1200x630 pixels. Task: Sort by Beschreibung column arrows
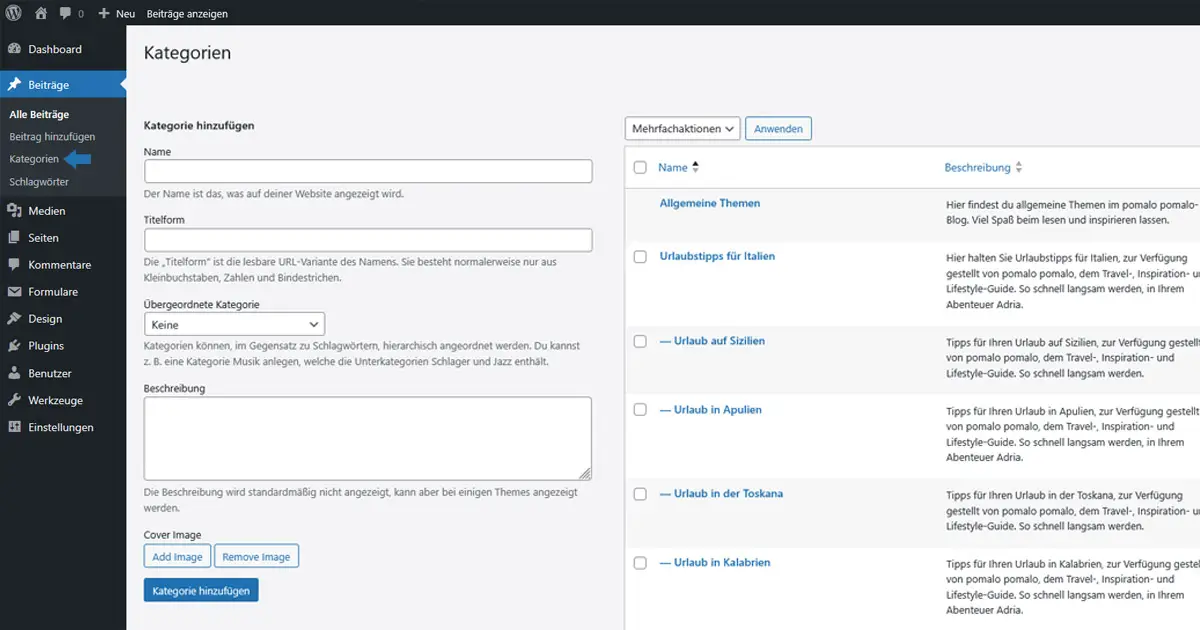(x=1019, y=168)
